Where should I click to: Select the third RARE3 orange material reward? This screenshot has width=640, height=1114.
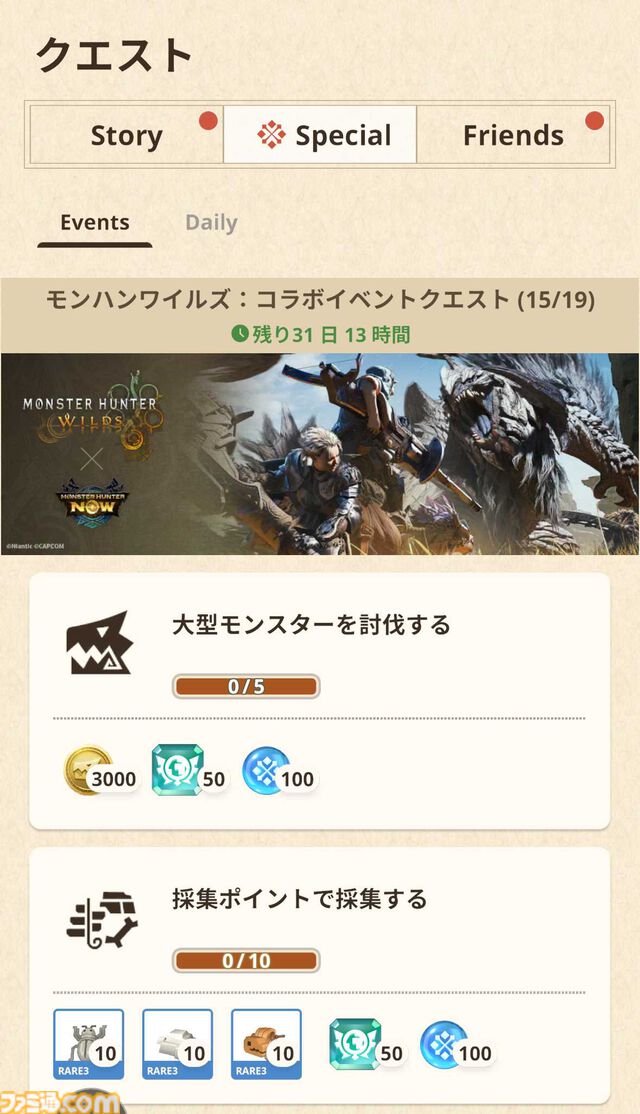point(266,1044)
